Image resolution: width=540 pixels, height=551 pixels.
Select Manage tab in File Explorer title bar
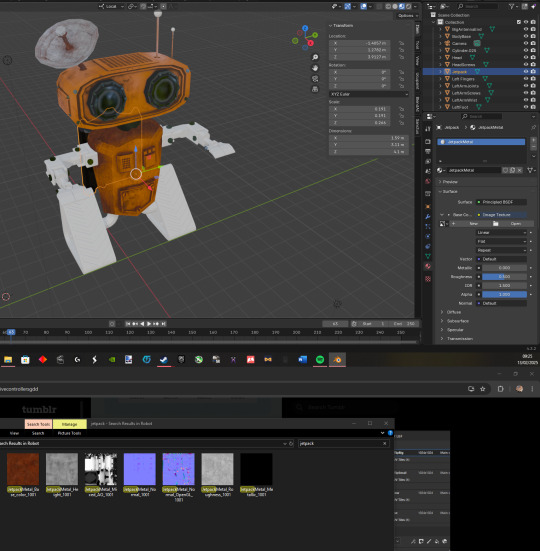70,424
